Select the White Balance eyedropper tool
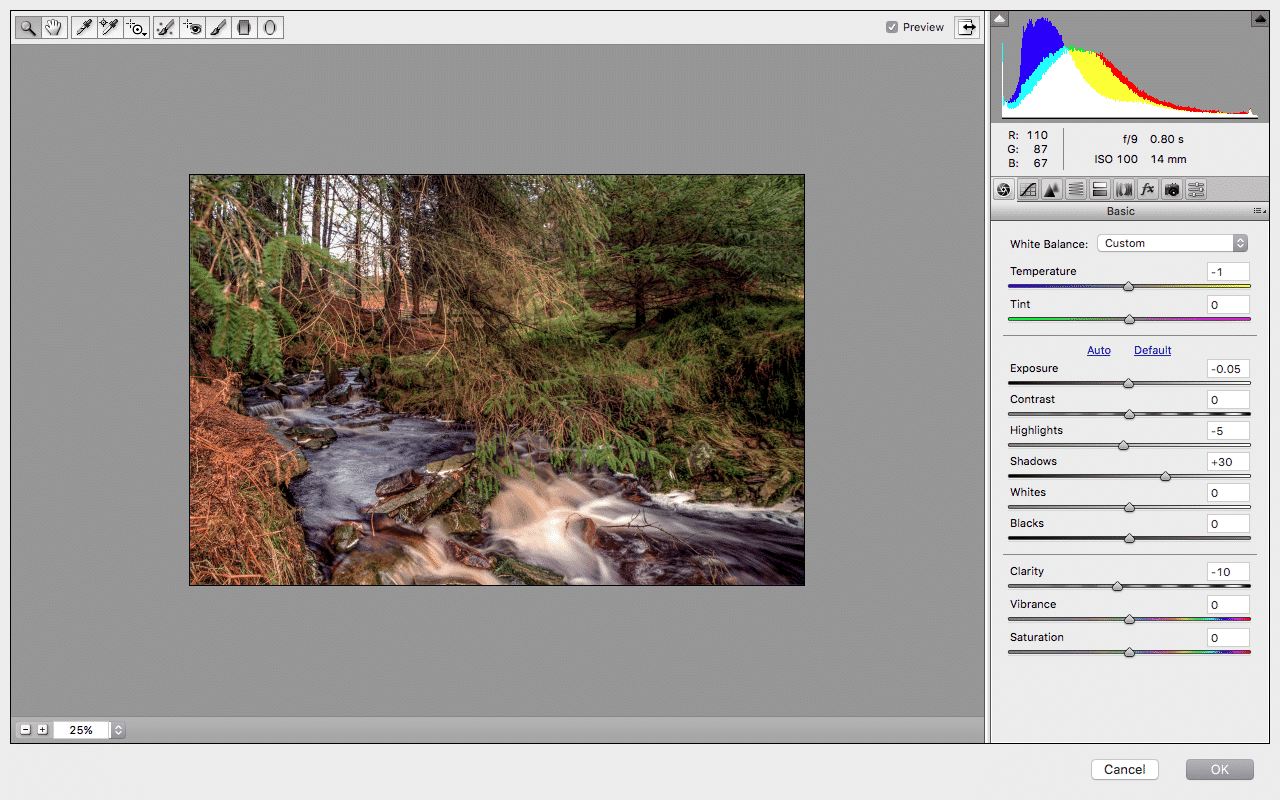This screenshot has height=800, width=1280. point(84,28)
